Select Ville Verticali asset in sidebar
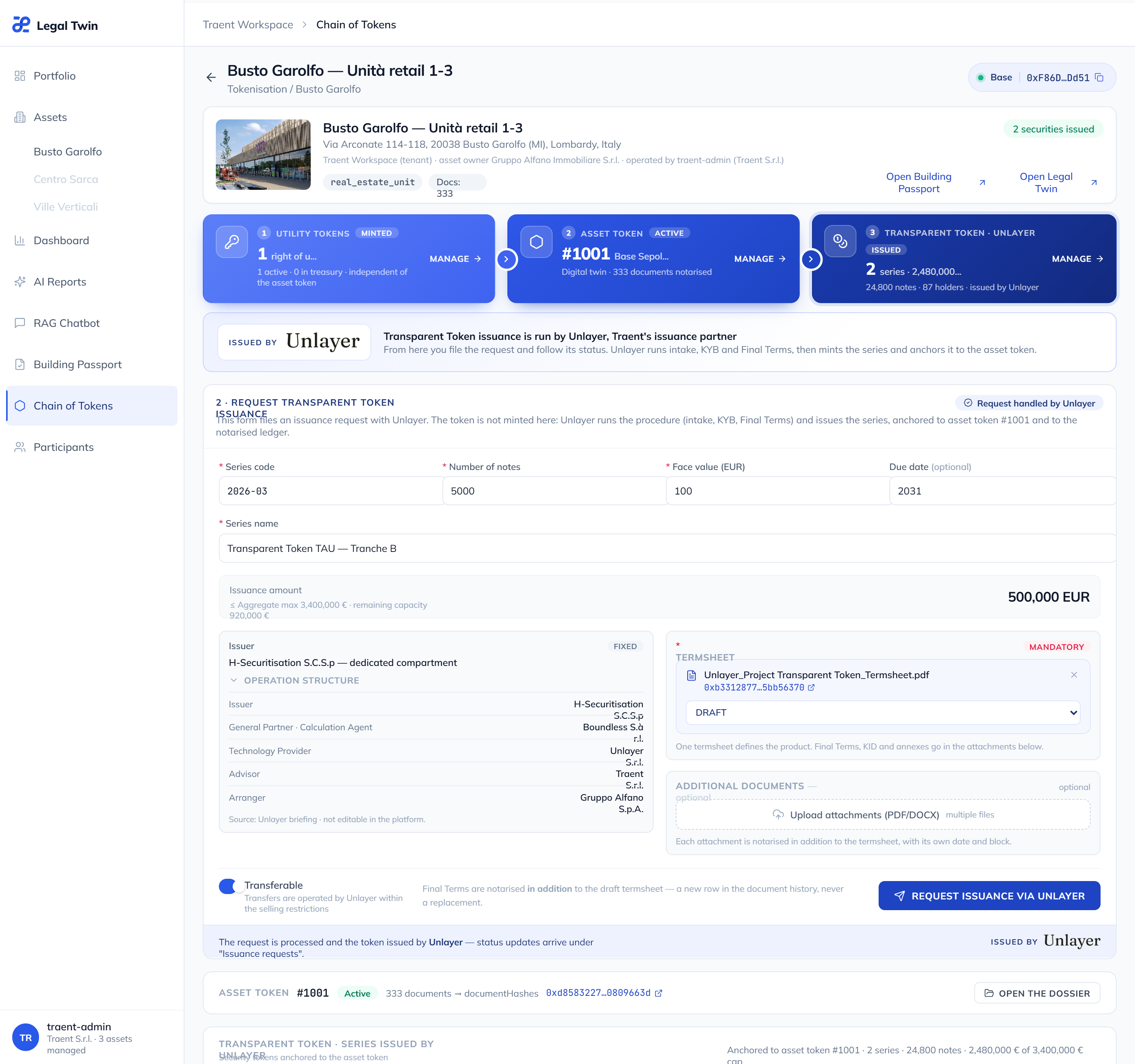The height and width of the screenshot is (1064, 1135). tap(66, 207)
